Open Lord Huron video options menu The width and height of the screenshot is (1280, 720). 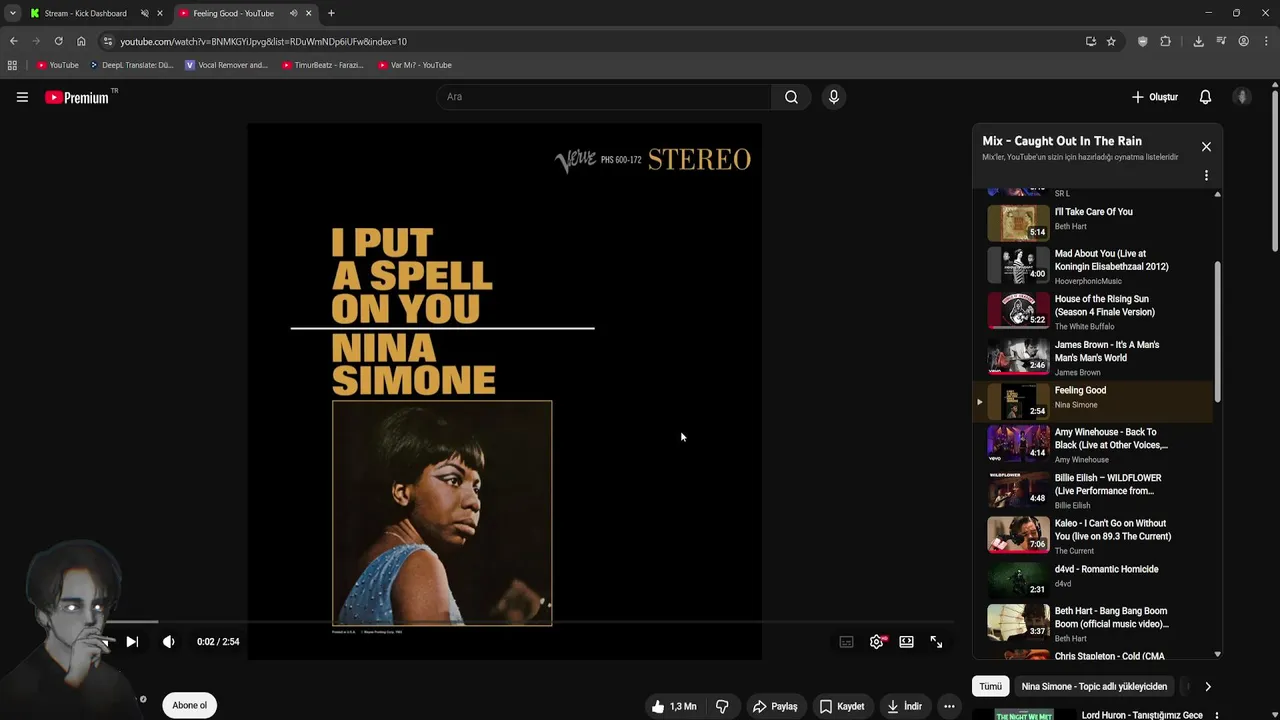coord(1216,715)
